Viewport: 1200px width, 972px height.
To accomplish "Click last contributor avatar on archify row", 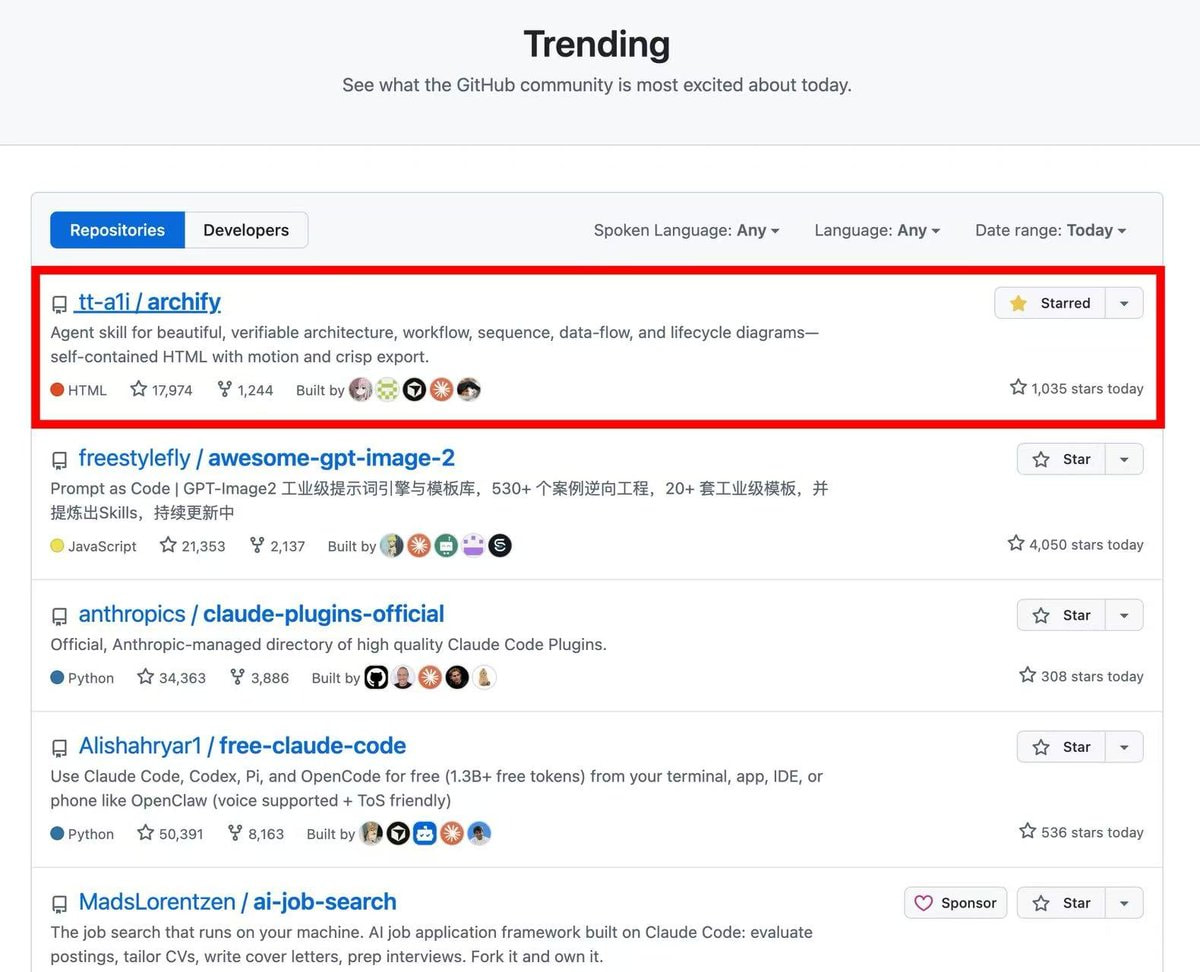I will coord(469,389).
